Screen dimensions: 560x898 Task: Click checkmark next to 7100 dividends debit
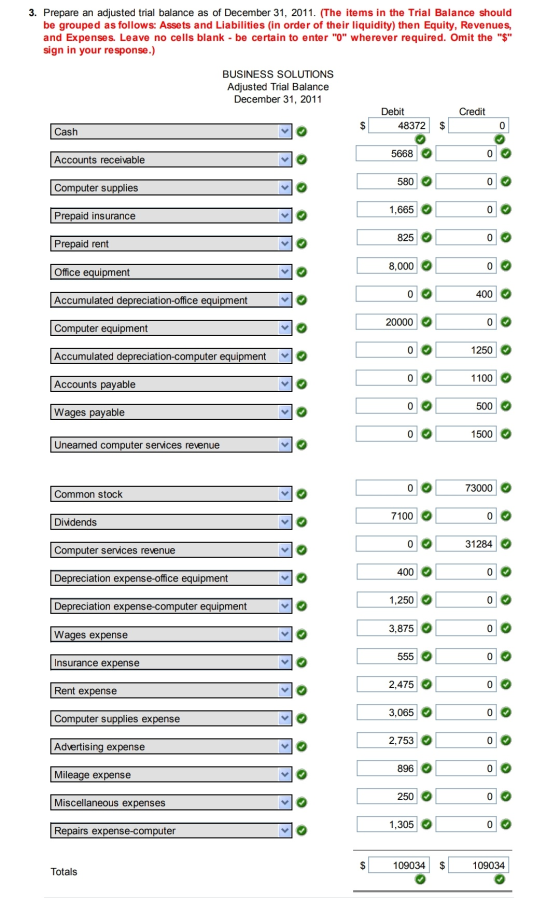coord(426,515)
